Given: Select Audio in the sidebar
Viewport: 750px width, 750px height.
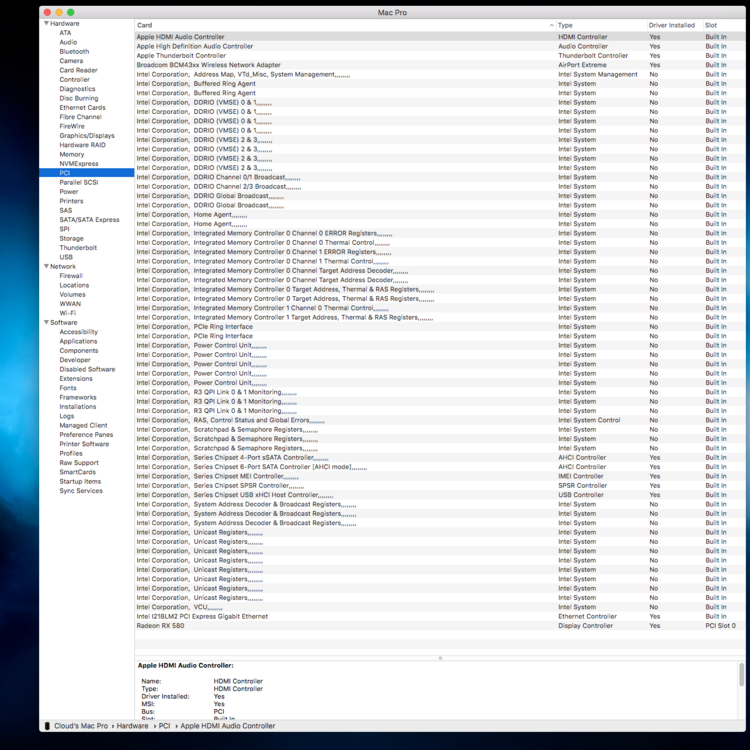Looking at the screenshot, I should pyautogui.click(x=68, y=42).
